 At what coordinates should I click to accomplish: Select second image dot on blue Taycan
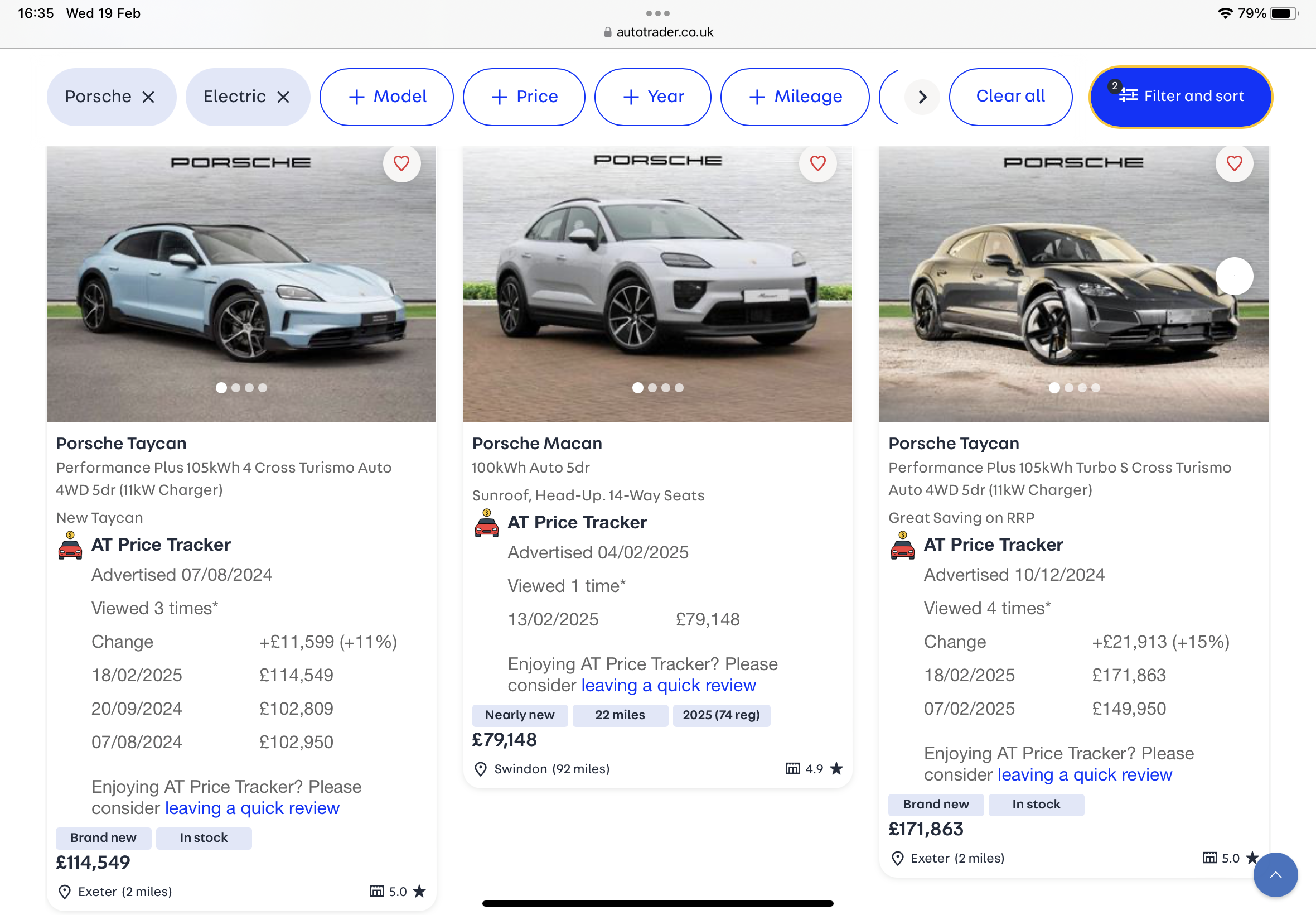tap(235, 388)
